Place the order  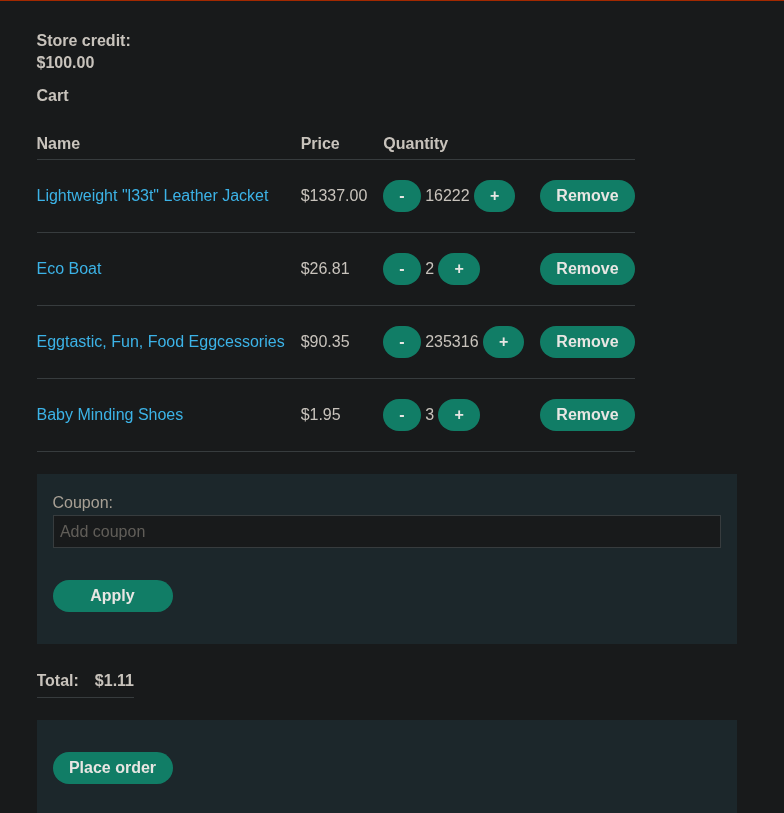[x=112, y=768]
